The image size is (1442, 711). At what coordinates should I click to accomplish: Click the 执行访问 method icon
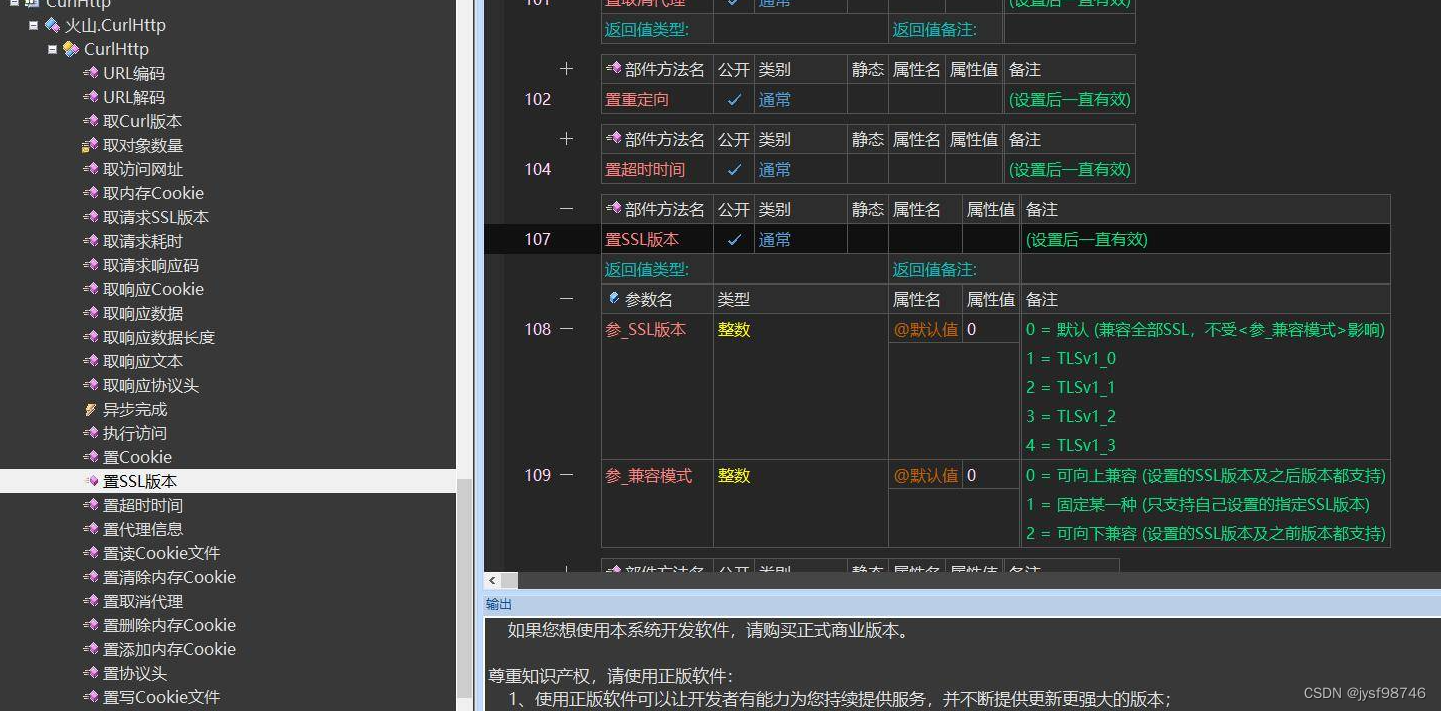tap(90, 433)
